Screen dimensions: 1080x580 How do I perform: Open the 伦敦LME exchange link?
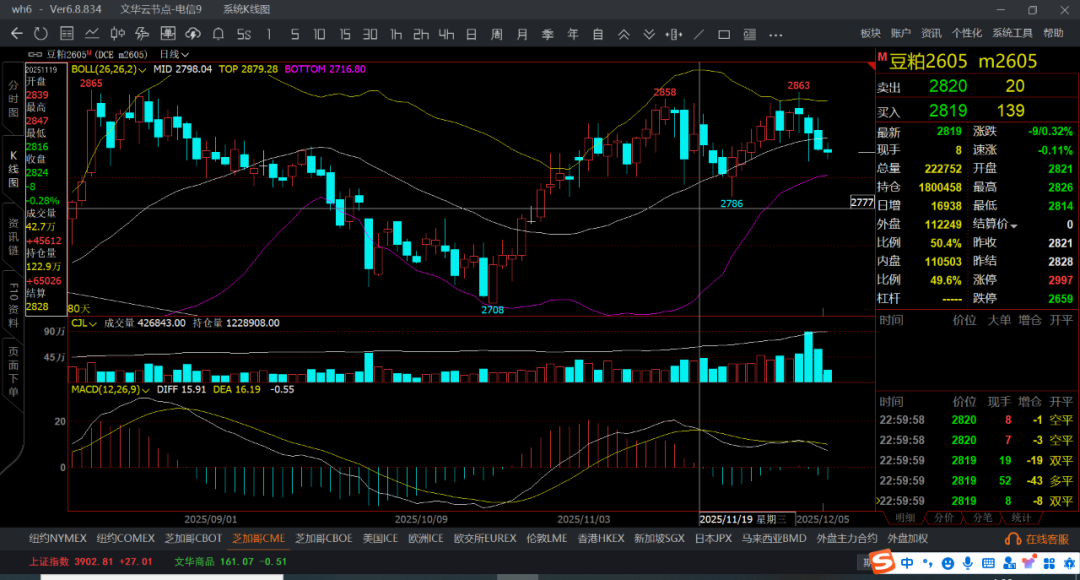(546, 539)
